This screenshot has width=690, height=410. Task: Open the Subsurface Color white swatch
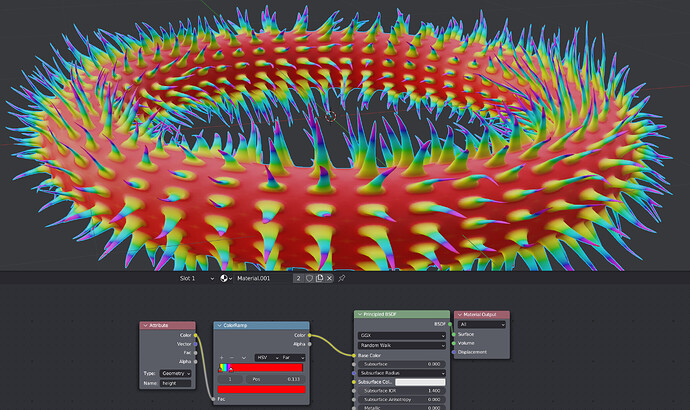[x=420, y=382]
